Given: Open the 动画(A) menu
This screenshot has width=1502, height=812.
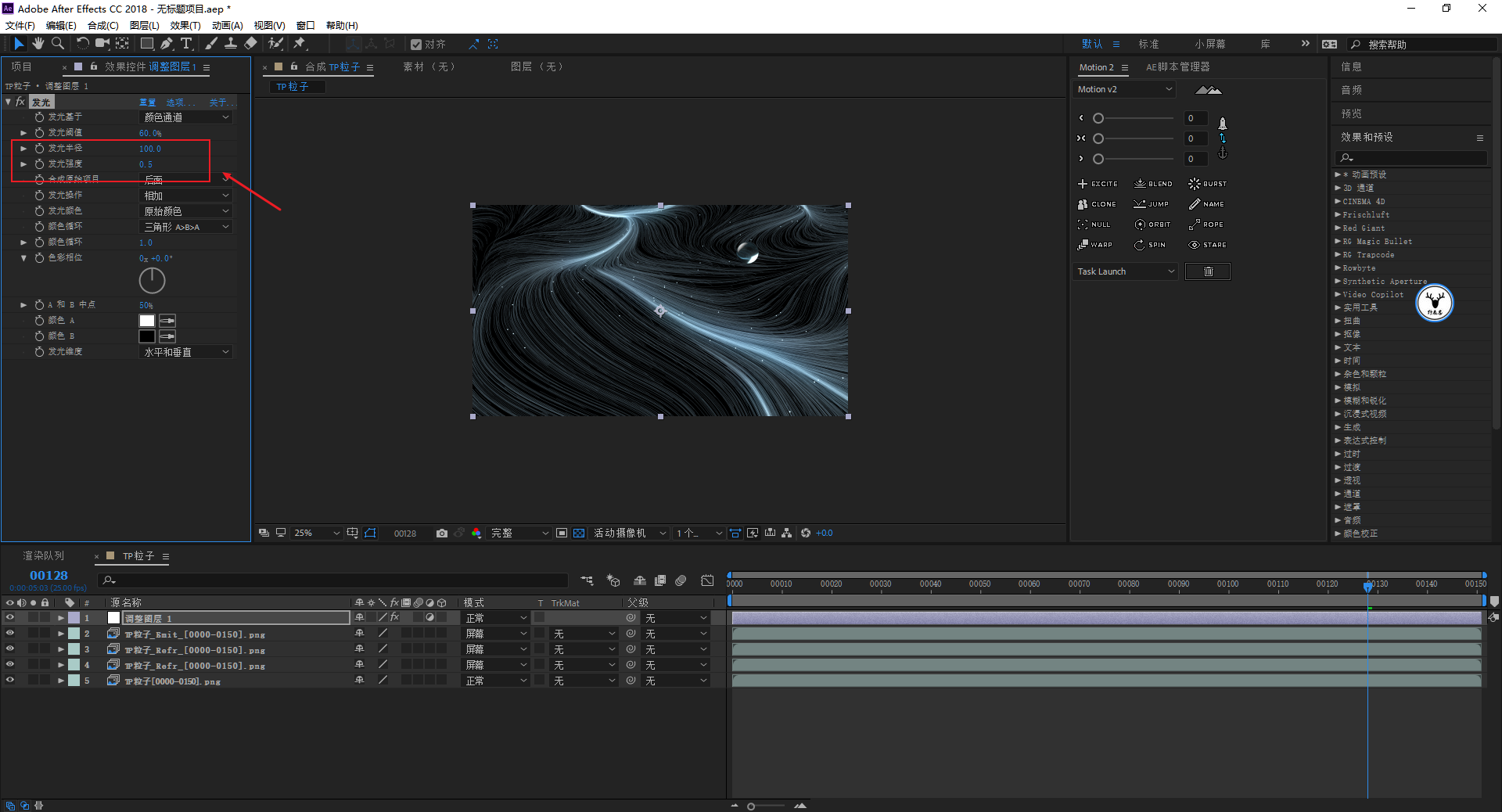Looking at the screenshot, I should pyautogui.click(x=227, y=26).
